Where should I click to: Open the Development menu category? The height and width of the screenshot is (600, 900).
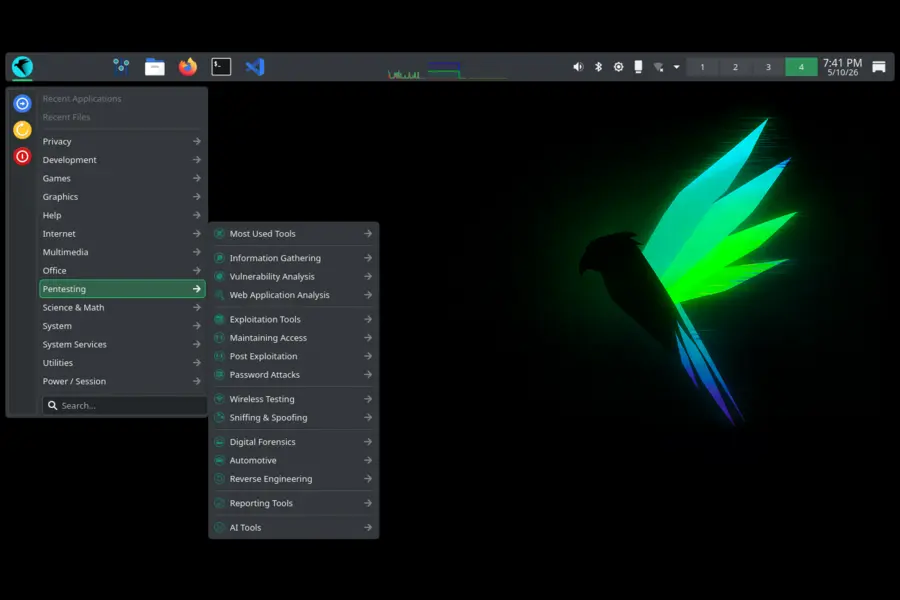click(x=122, y=160)
